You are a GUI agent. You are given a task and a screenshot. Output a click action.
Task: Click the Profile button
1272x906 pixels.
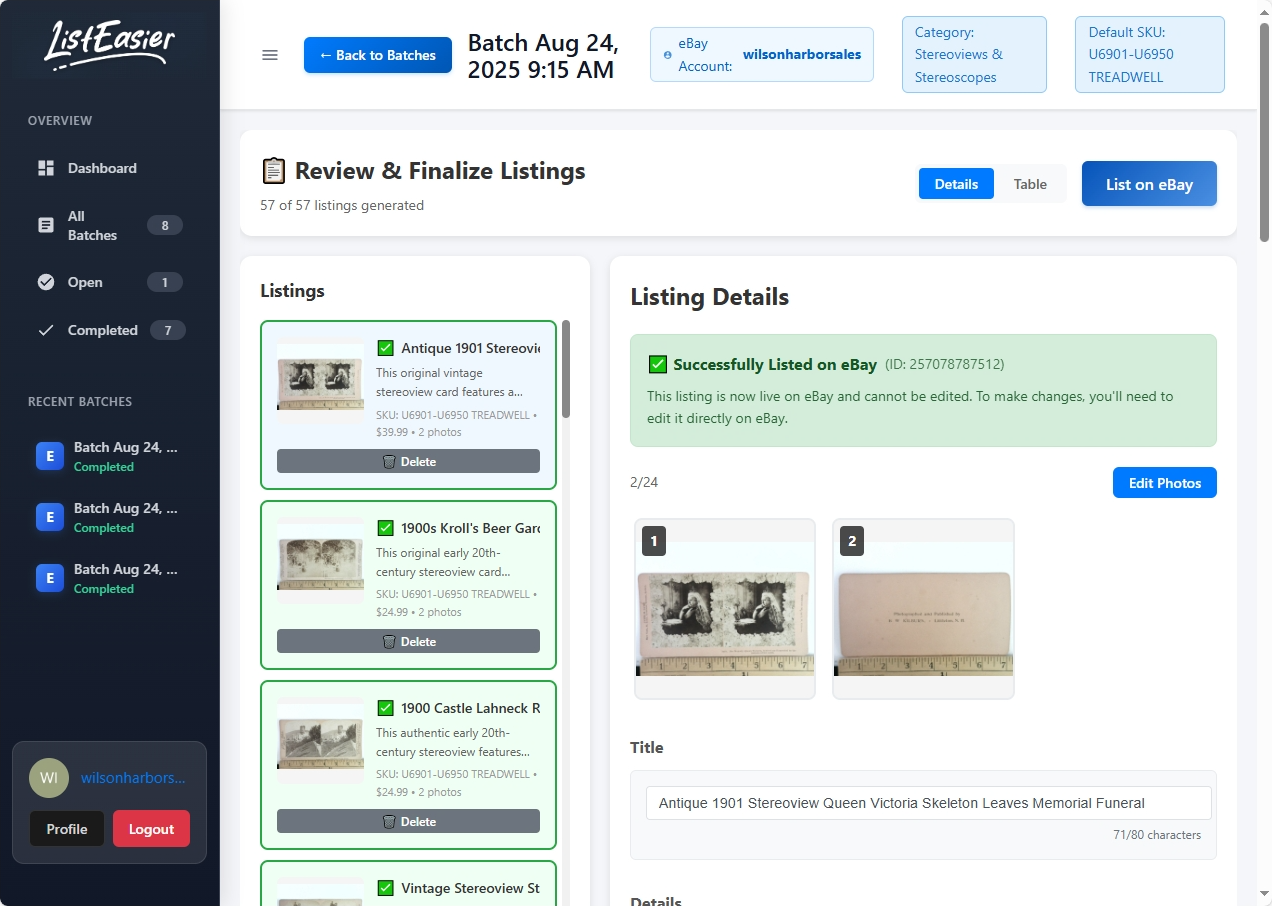pyautogui.click(x=67, y=829)
